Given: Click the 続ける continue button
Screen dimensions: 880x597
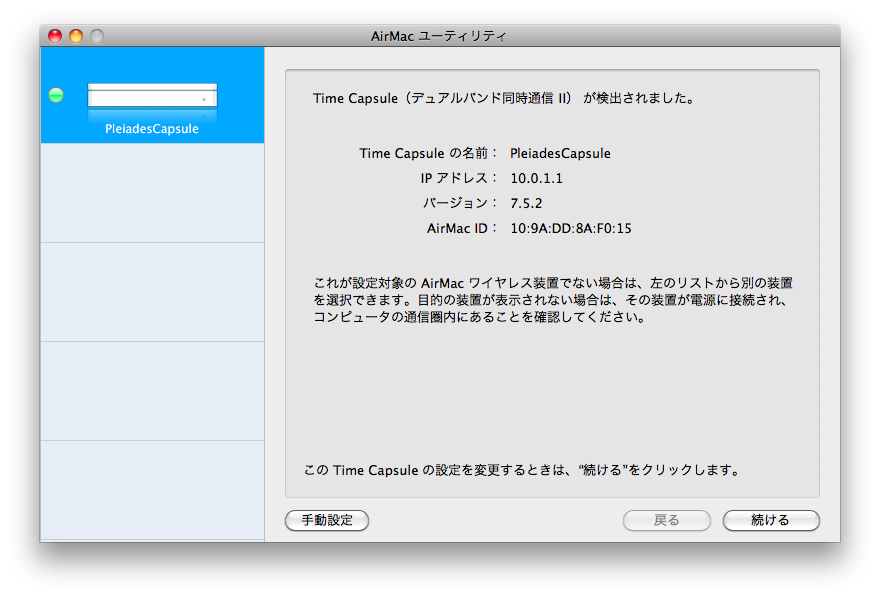Looking at the screenshot, I should 771,520.
